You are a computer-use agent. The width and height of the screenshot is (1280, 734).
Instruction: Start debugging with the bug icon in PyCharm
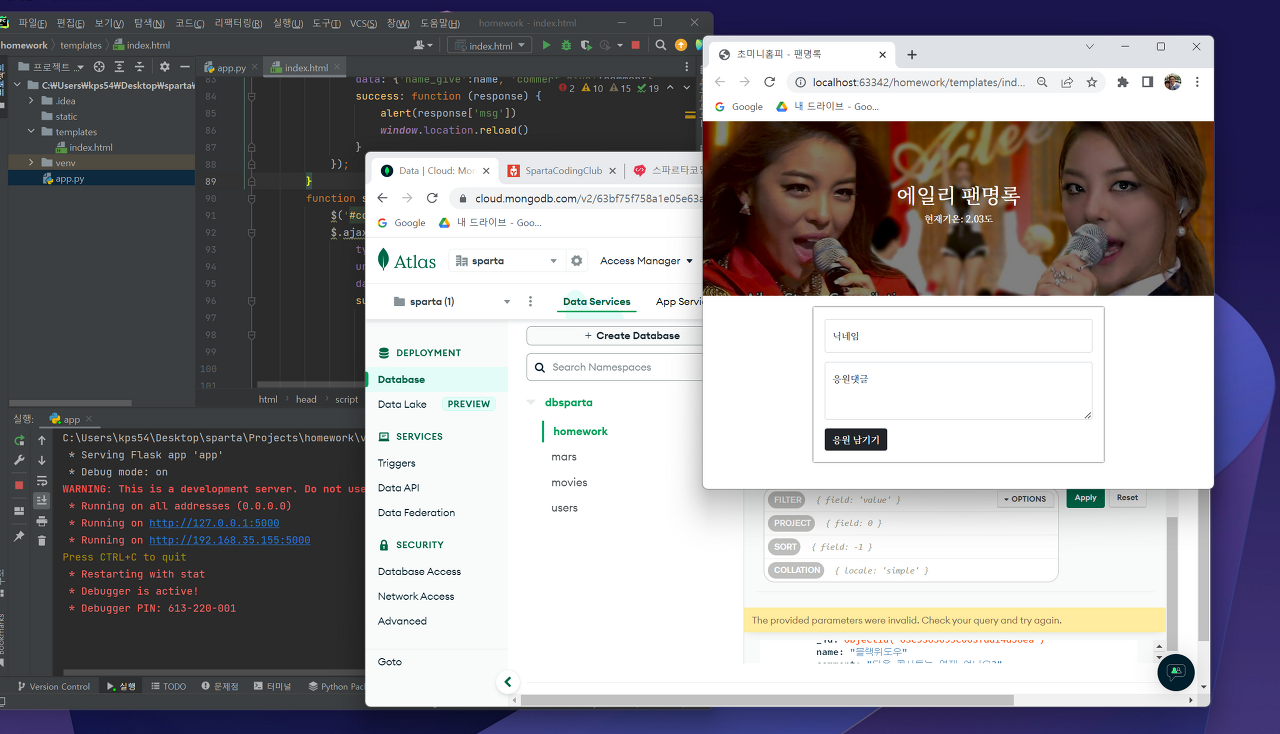[x=567, y=45]
